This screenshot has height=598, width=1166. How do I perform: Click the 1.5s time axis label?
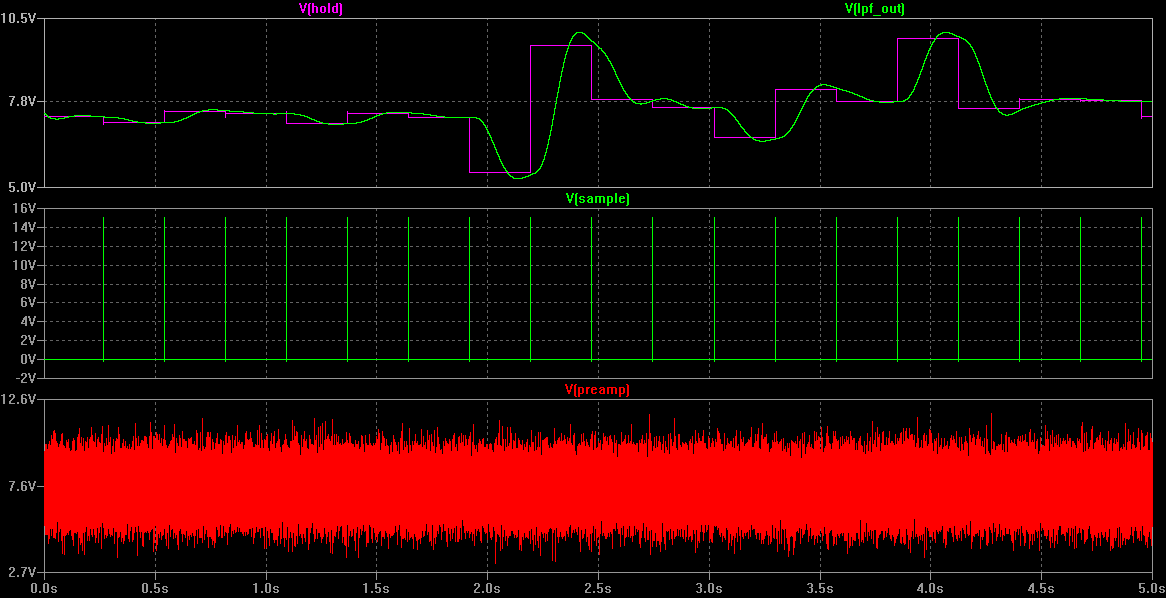[x=377, y=588]
